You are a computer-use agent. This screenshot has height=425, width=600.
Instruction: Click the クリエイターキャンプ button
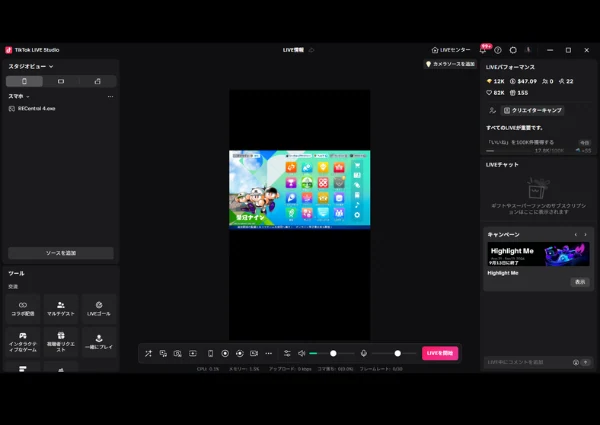tap(533, 111)
